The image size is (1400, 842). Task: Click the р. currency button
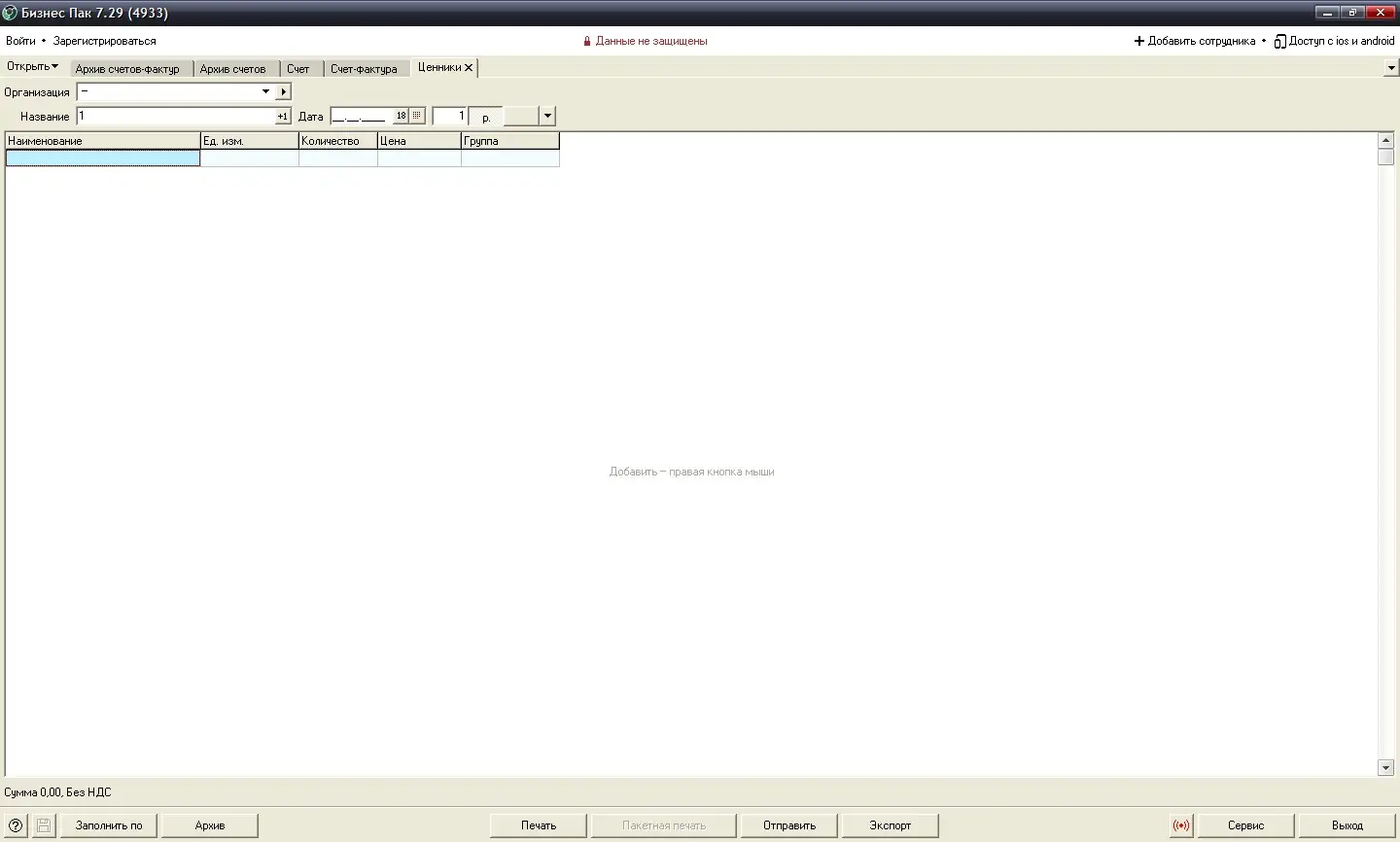point(486,117)
